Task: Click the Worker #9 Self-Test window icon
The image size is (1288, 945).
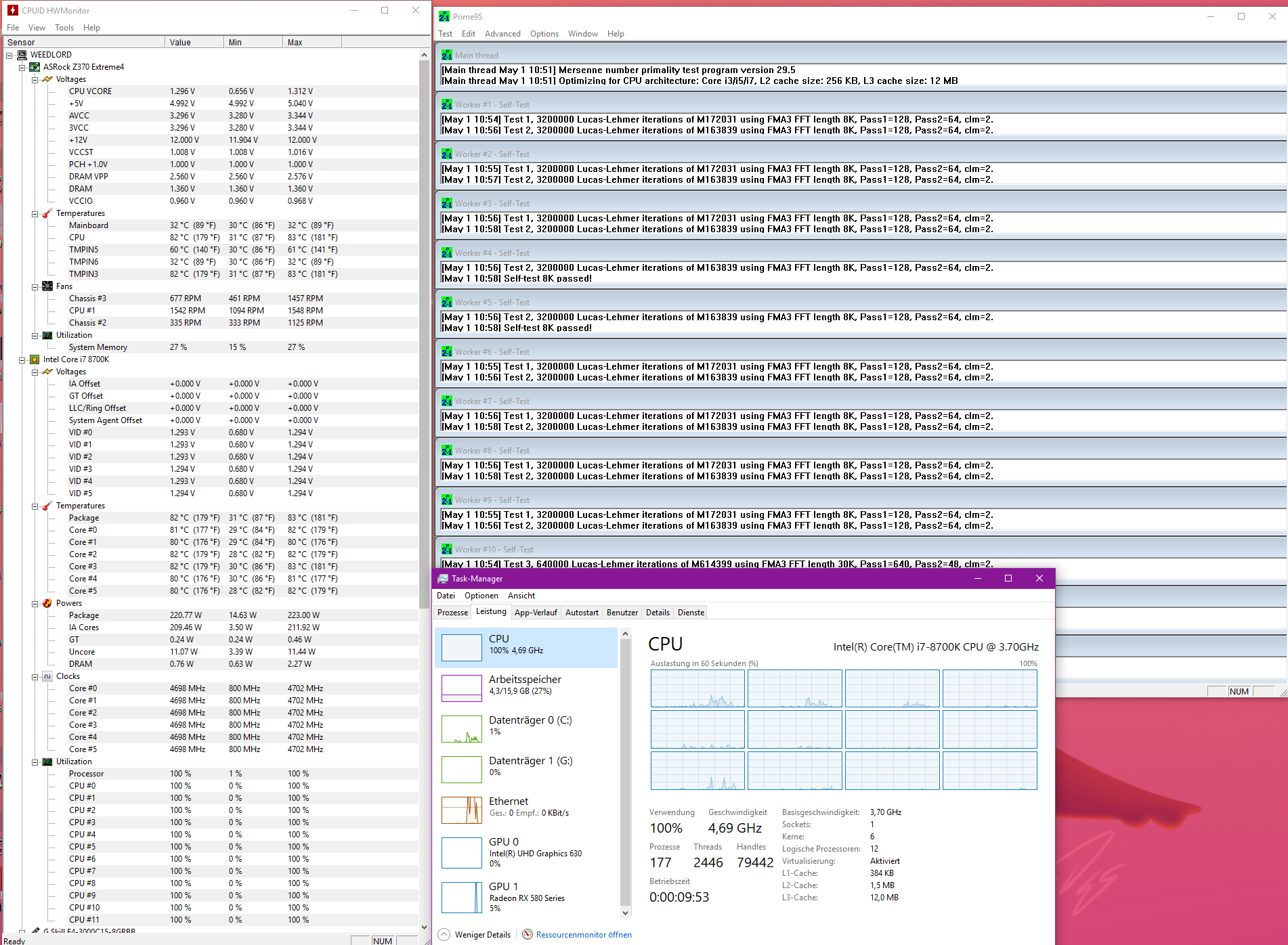Action: 447,500
